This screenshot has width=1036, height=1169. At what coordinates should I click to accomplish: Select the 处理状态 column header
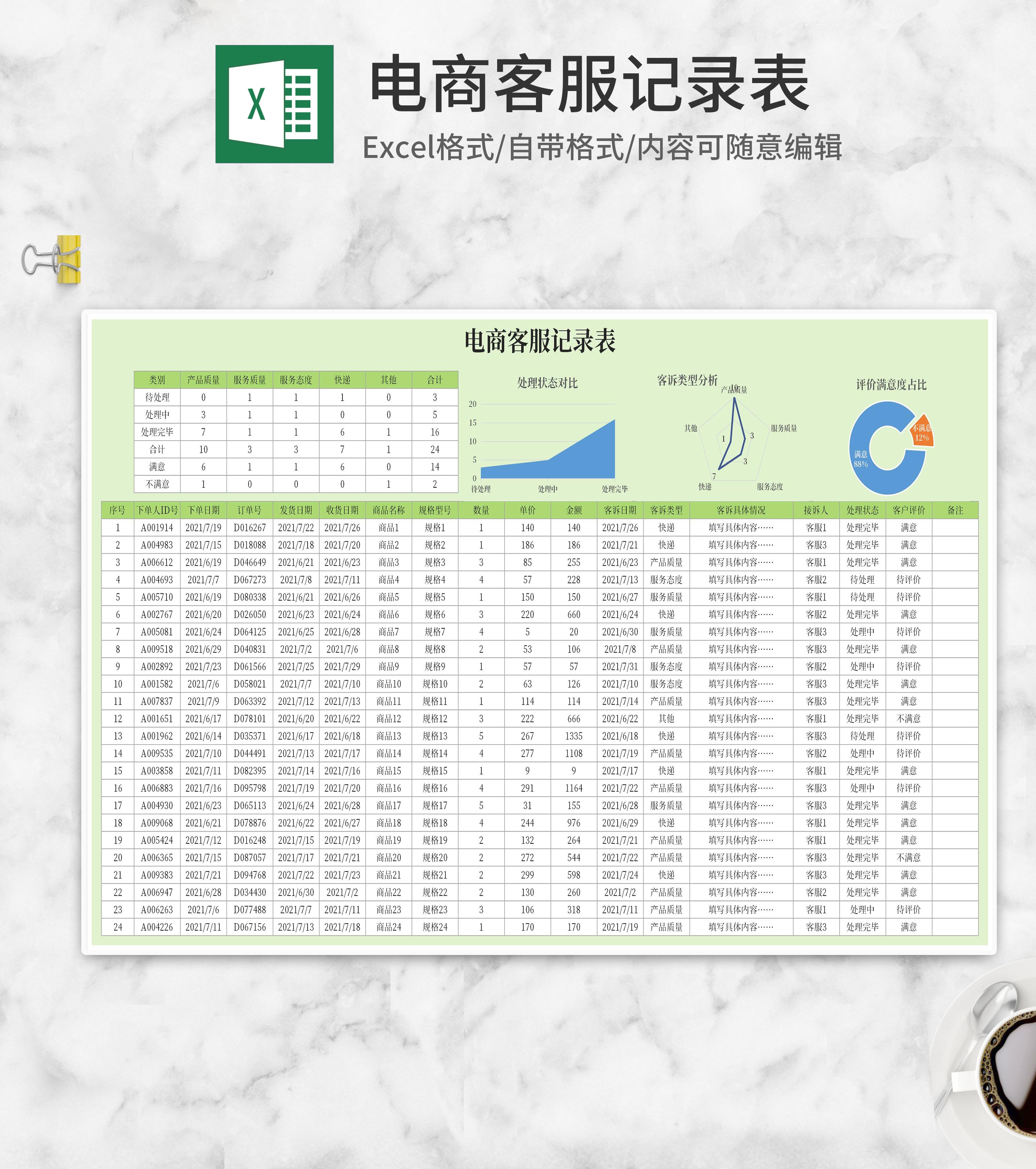pyautogui.click(x=862, y=510)
